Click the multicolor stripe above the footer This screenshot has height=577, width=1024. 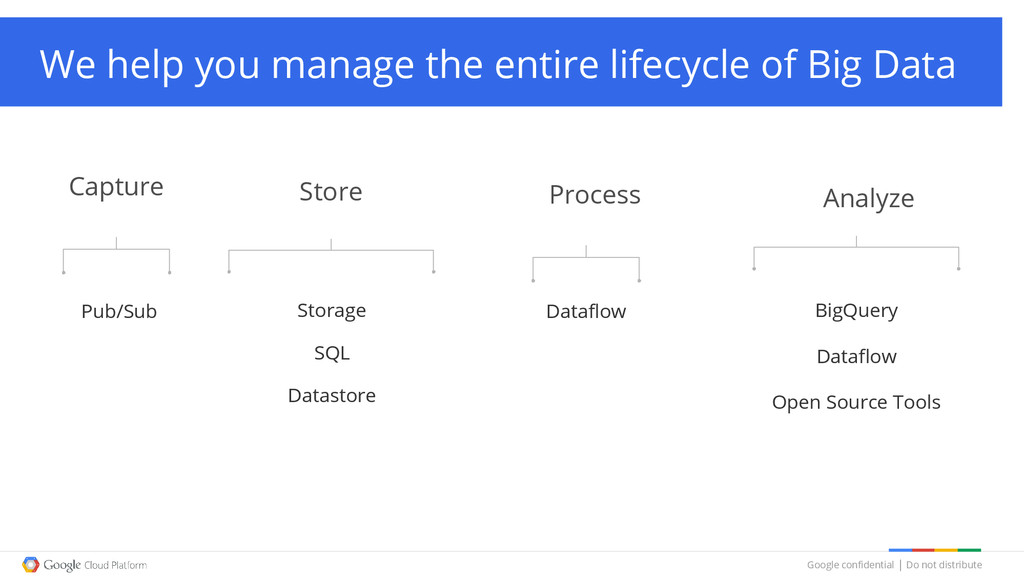click(x=935, y=550)
